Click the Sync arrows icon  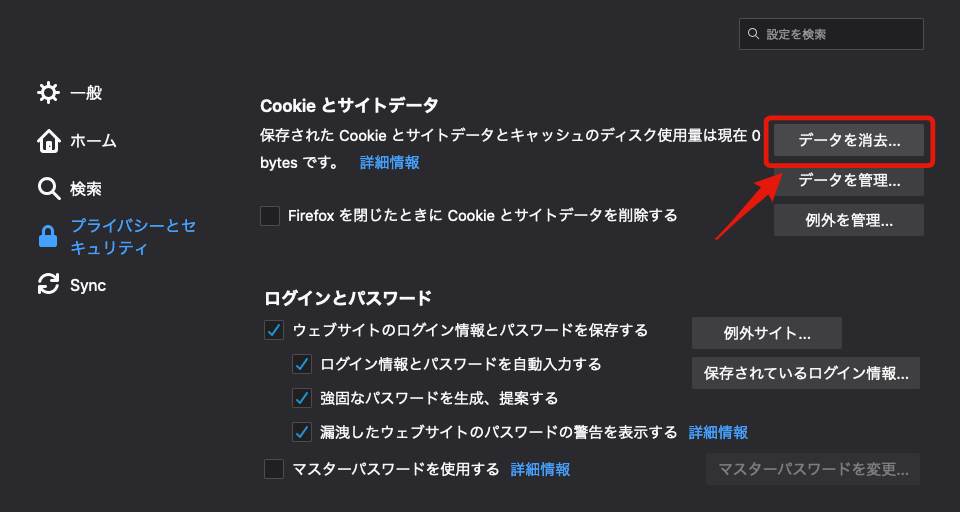(x=48, y=285)
